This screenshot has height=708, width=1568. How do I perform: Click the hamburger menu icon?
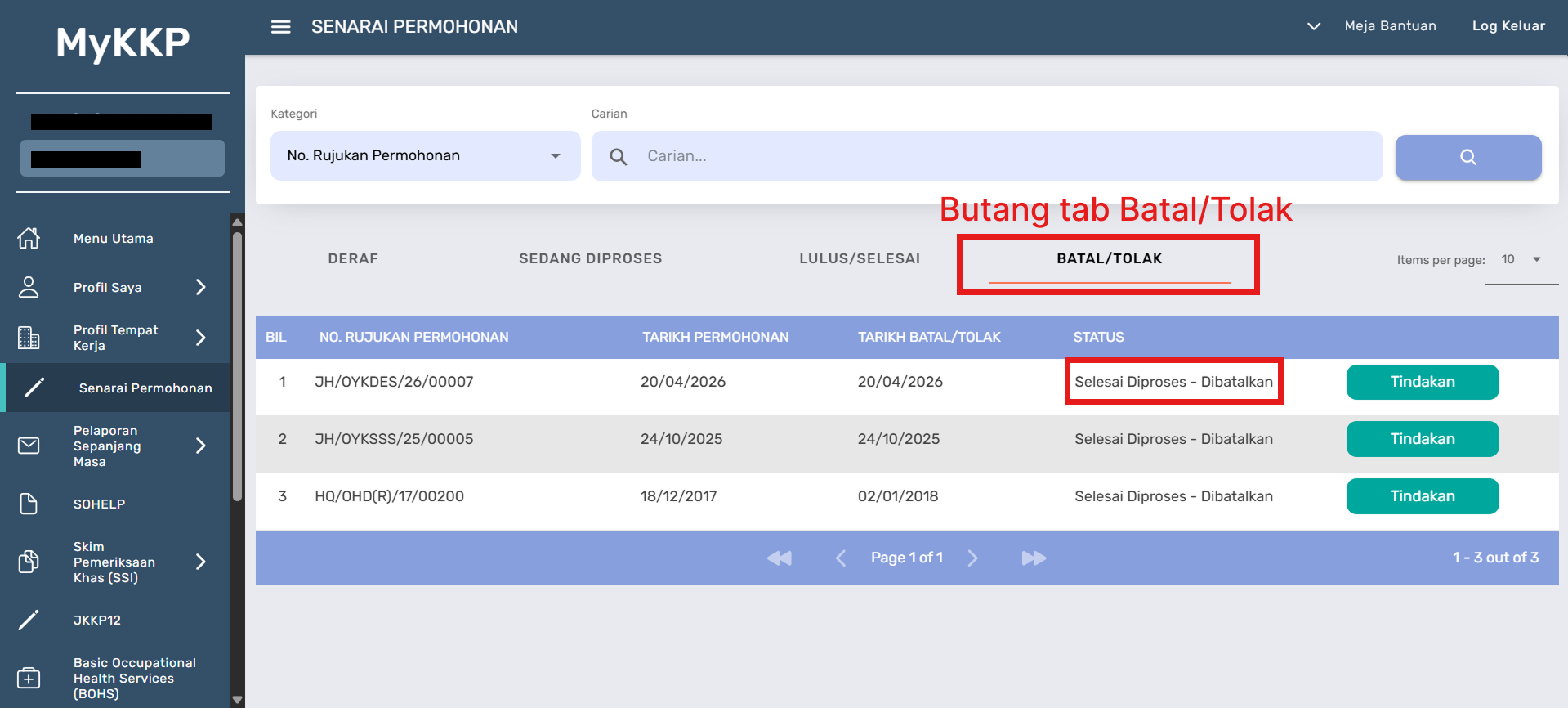[x=280, y=27]
